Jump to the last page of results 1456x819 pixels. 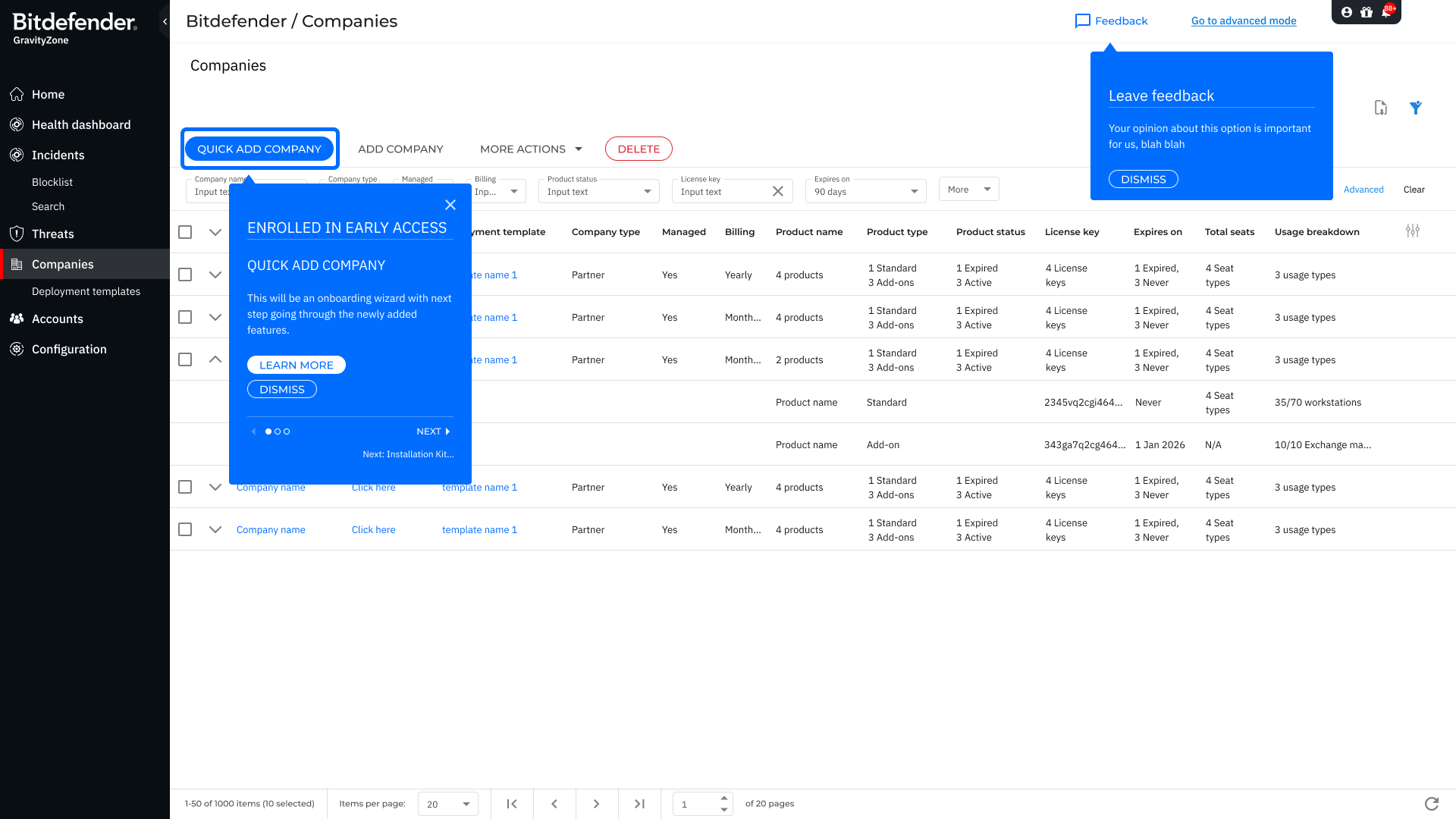(639, 804)
